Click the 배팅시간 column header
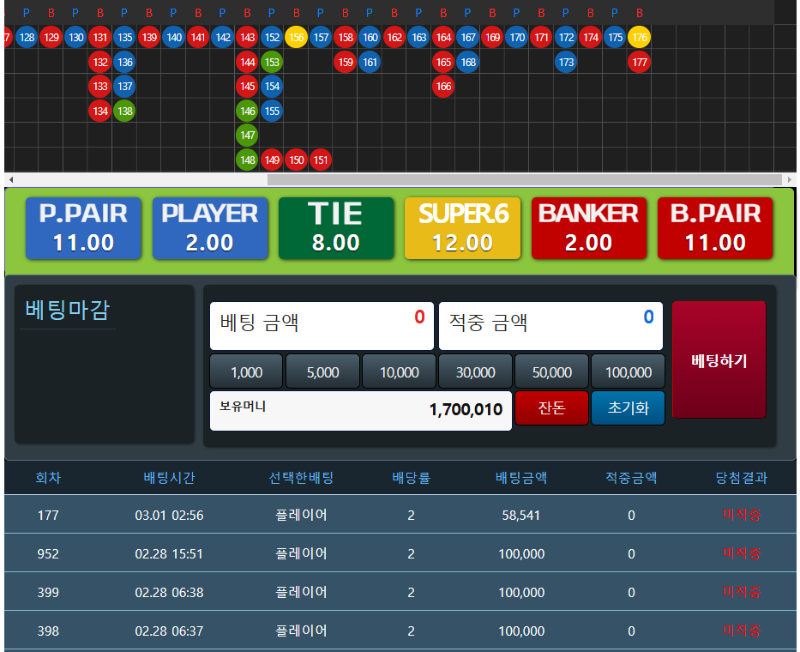800x652 pixels. (169, 478)
